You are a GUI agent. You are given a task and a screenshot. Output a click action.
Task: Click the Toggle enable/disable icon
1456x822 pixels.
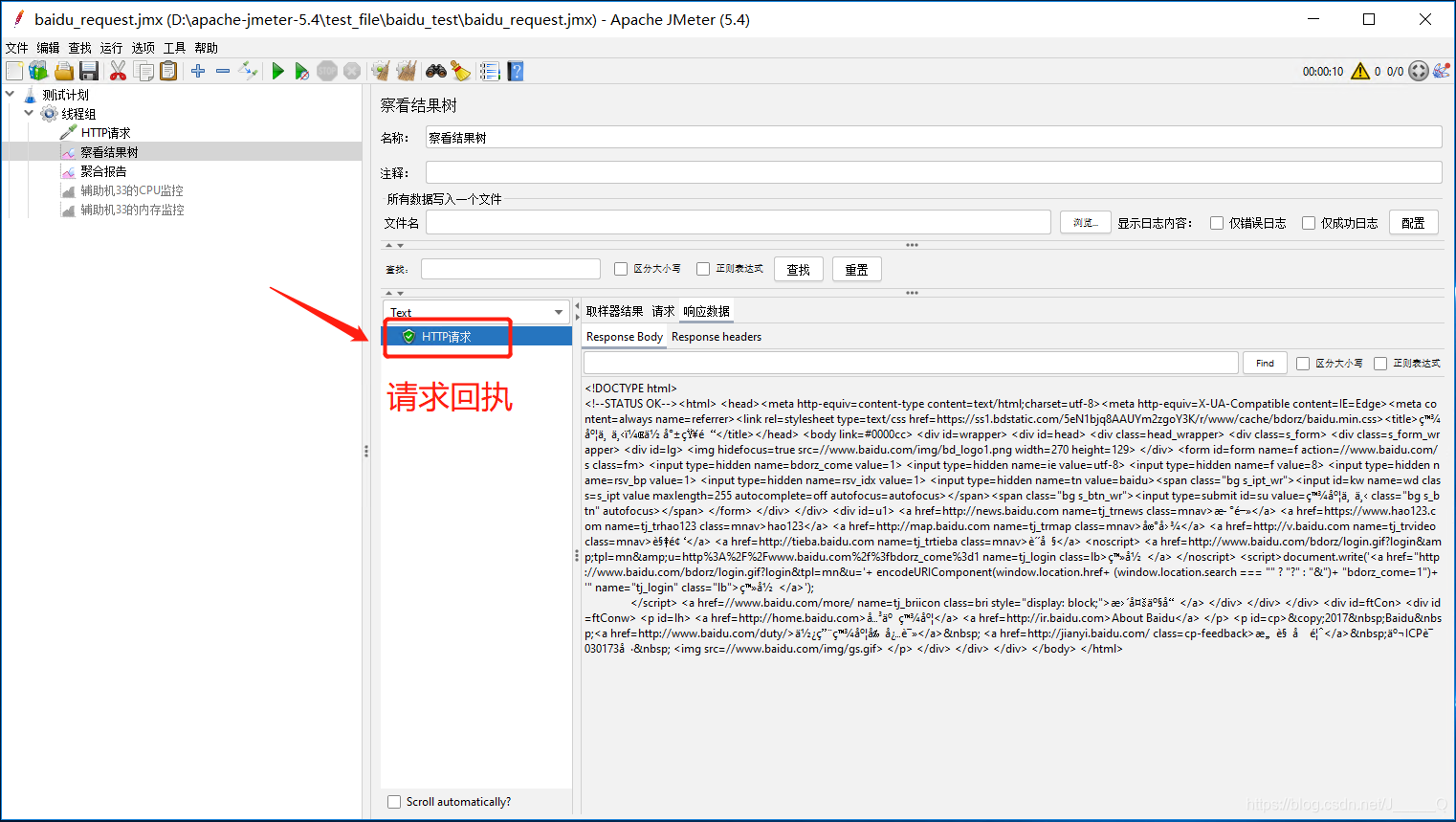coord(249,71)
